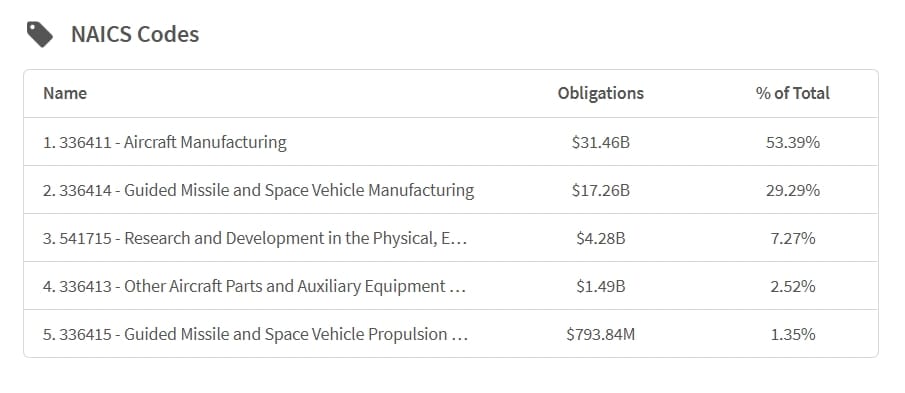Viewport: 905px width, 393px height.
Task: Click the NAICS Codes heading
Action: [x=135, y=35]
